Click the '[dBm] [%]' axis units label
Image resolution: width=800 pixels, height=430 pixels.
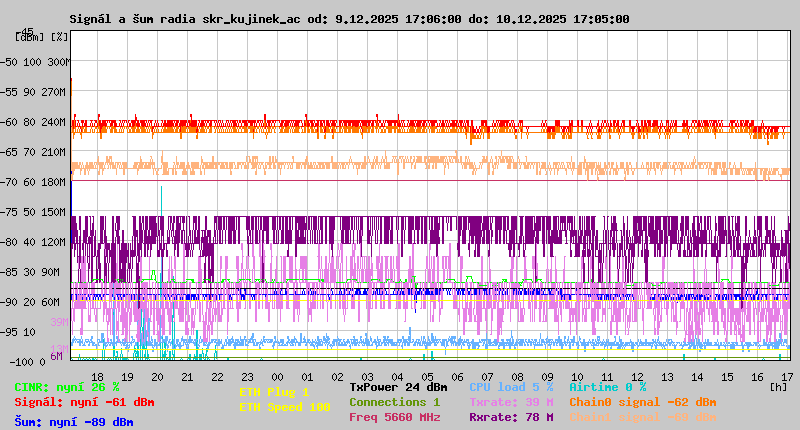[43, 37]
